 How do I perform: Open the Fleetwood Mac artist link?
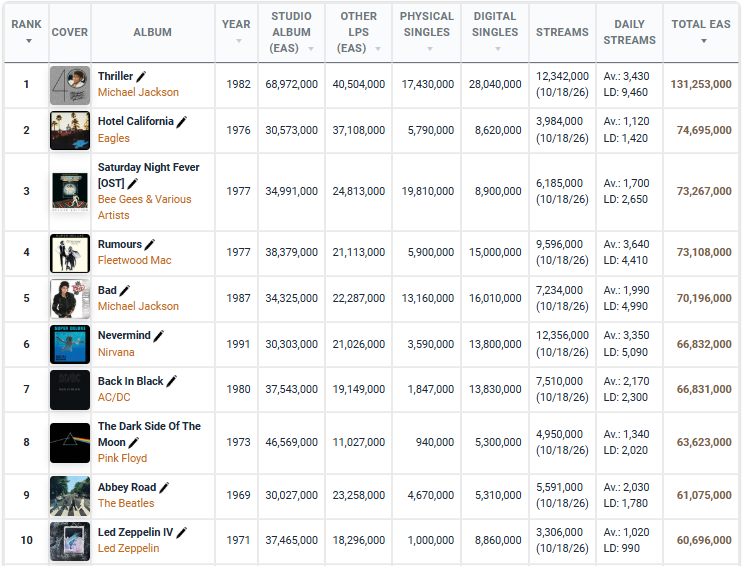(x=134, y=260)
